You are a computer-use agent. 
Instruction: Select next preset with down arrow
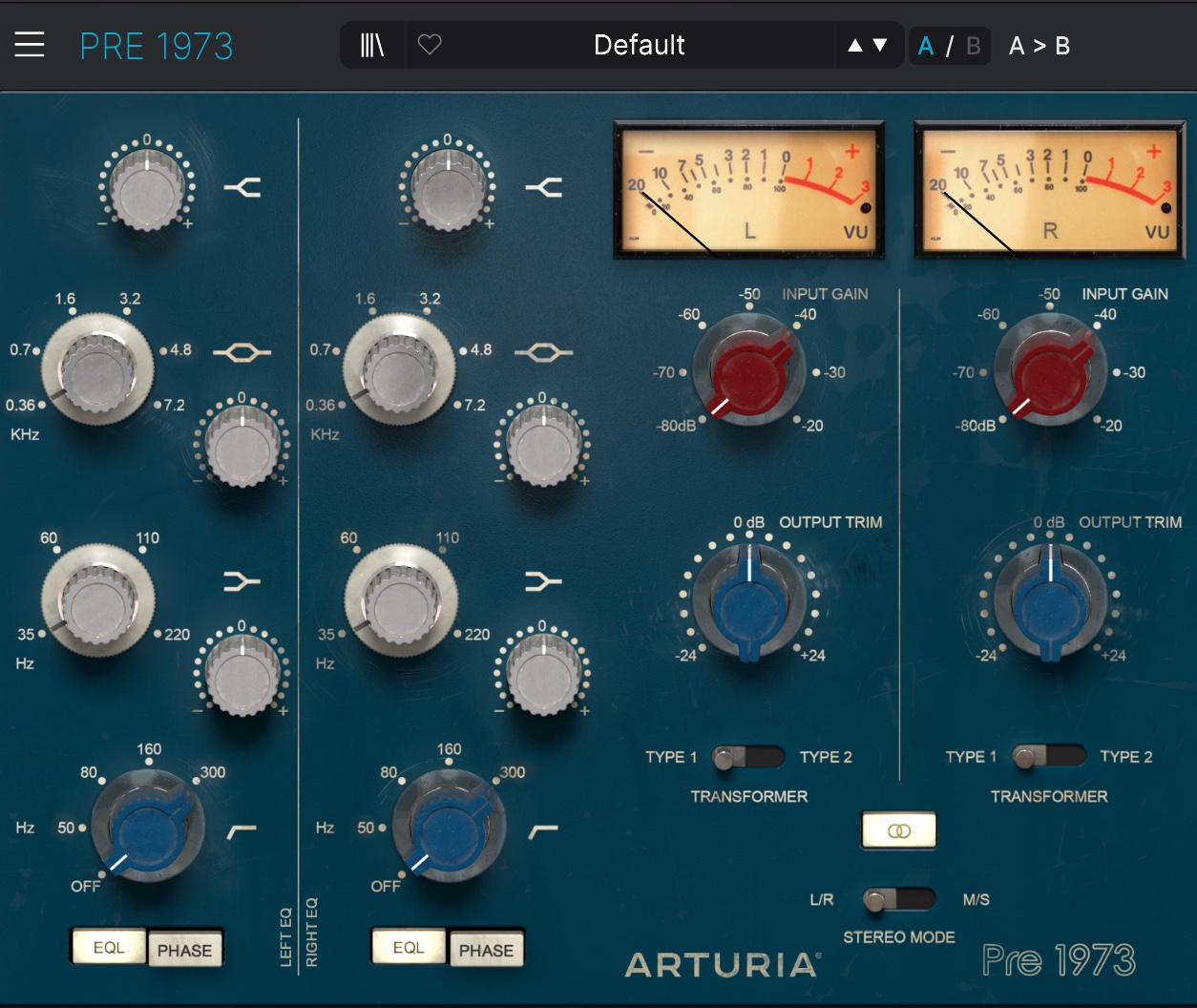pyautogui.click(x=880, y=45)
